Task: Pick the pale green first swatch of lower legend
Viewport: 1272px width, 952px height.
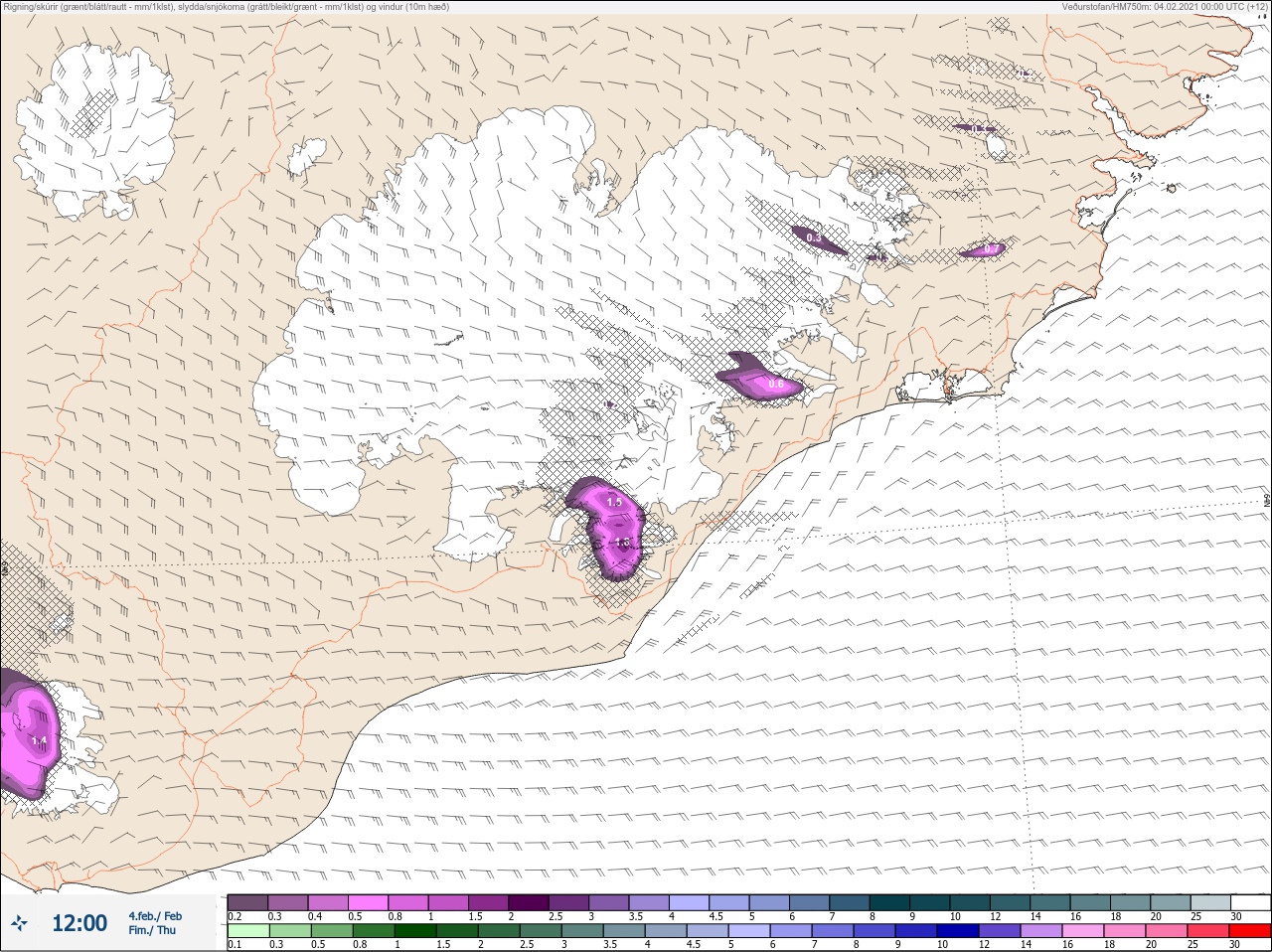Action: [247, 931]
